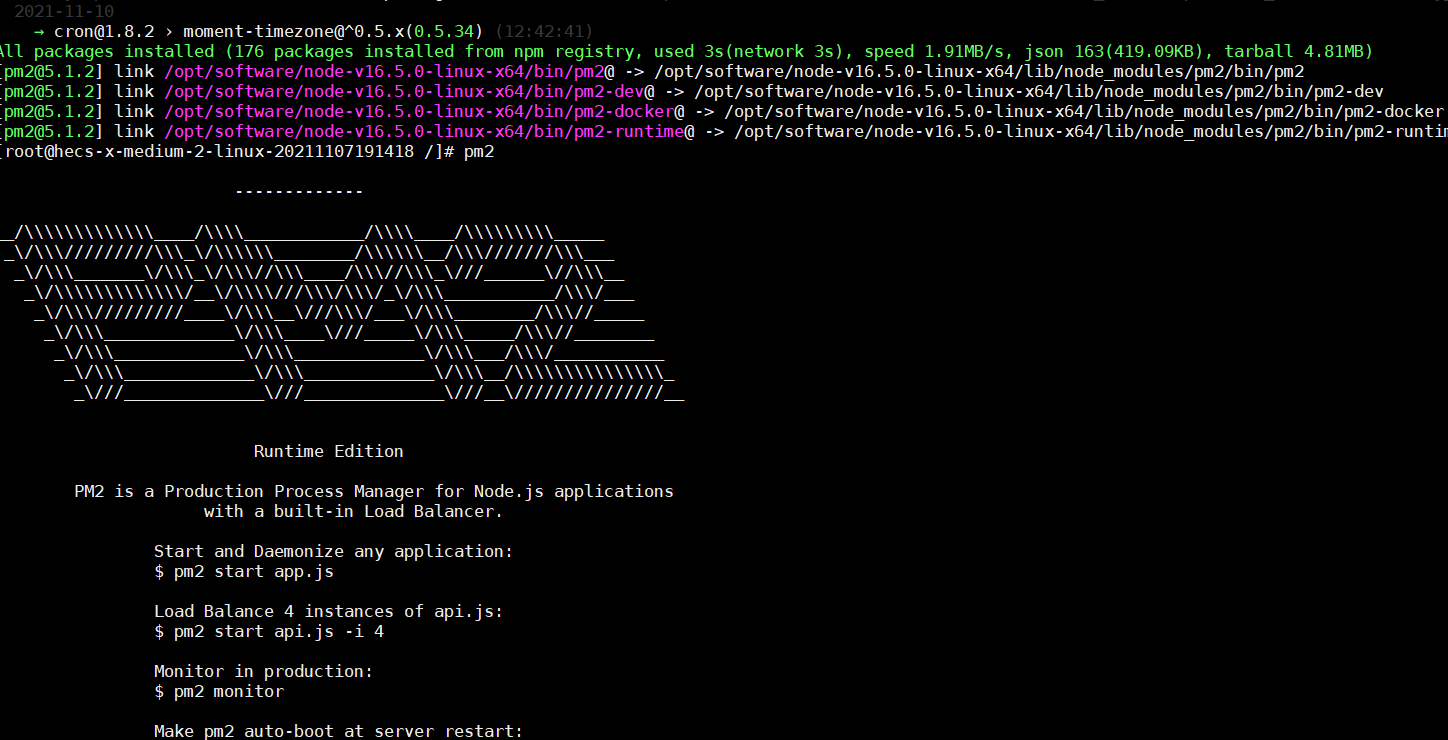Click the "$ pm2 start app.js" command
The width and height of the screenshot is (1448, 740).
coord(244,571)
